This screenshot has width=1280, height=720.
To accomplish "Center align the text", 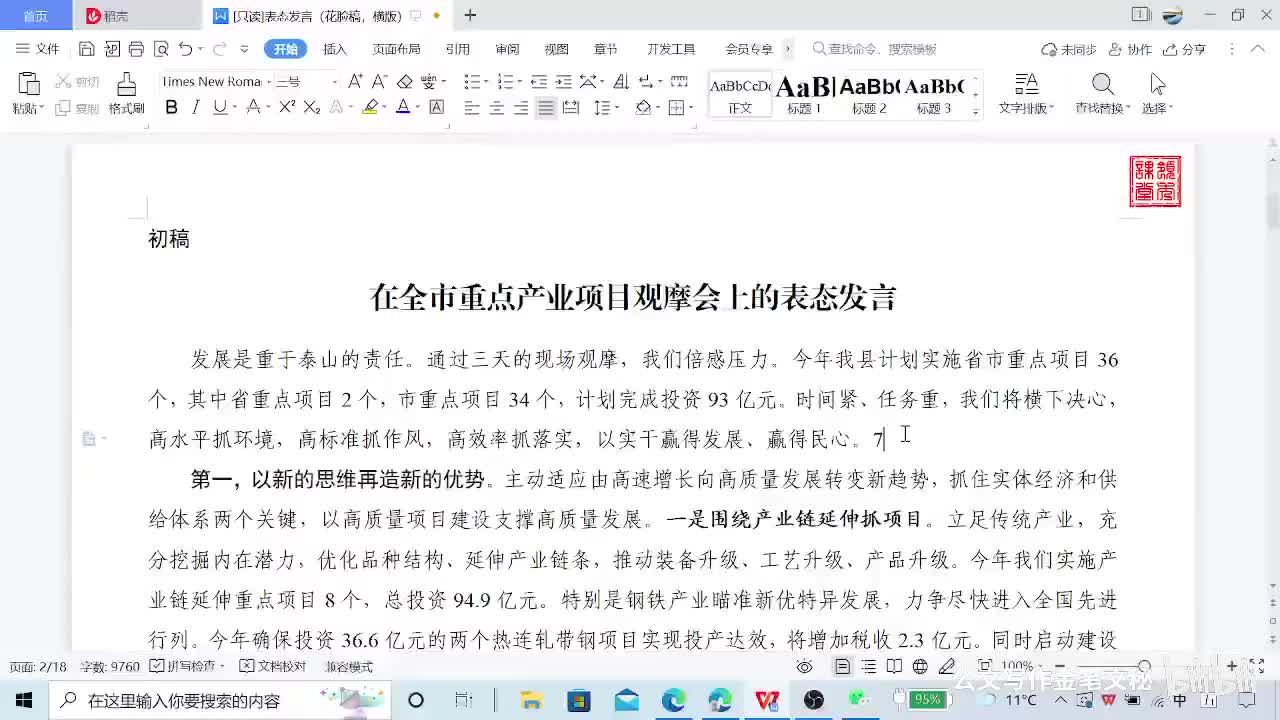I will (496, 108).
